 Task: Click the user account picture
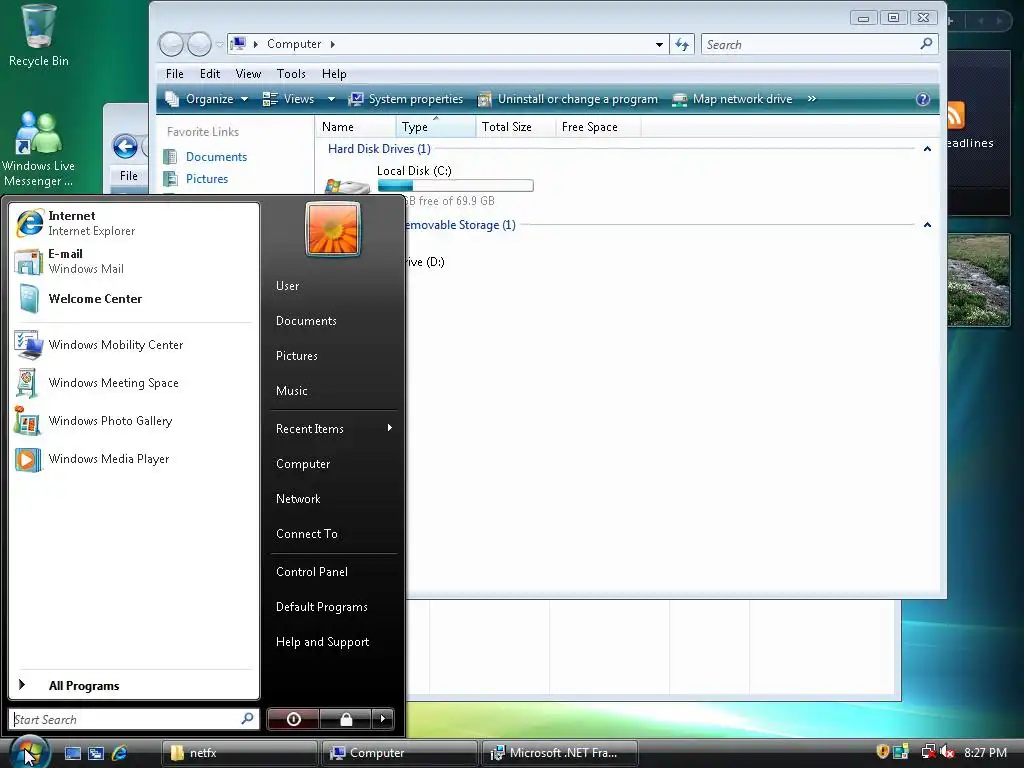333,229
